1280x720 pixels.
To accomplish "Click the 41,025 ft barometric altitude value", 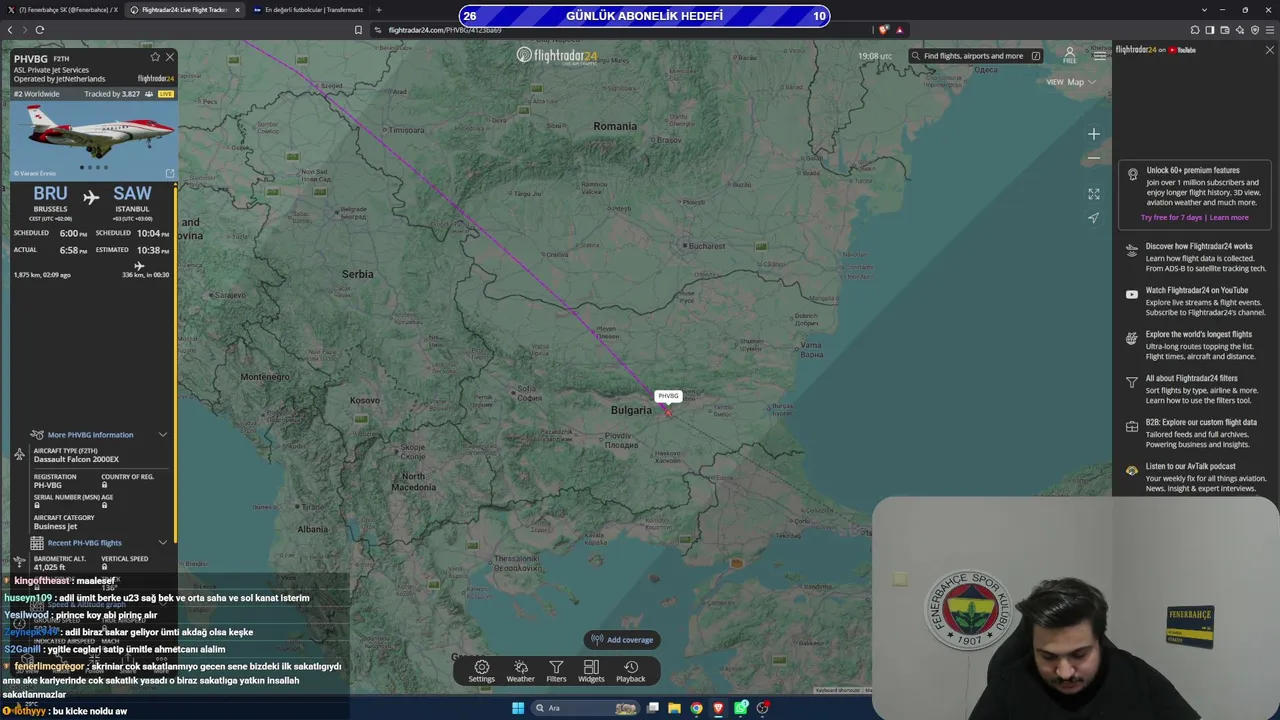I will [49, 567].
